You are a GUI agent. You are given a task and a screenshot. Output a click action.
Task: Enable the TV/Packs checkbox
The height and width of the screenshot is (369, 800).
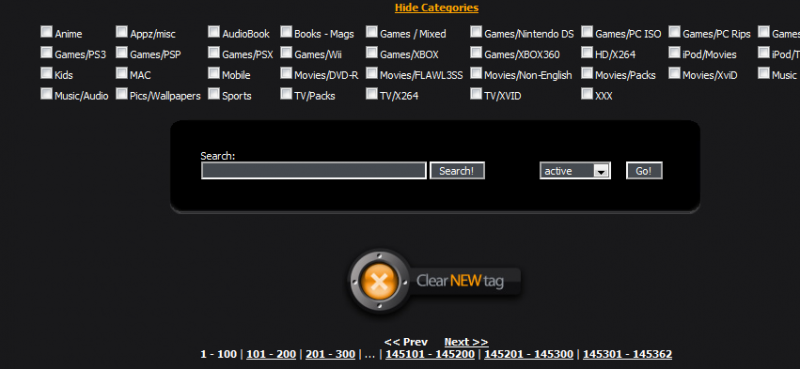tap(286, 93)
